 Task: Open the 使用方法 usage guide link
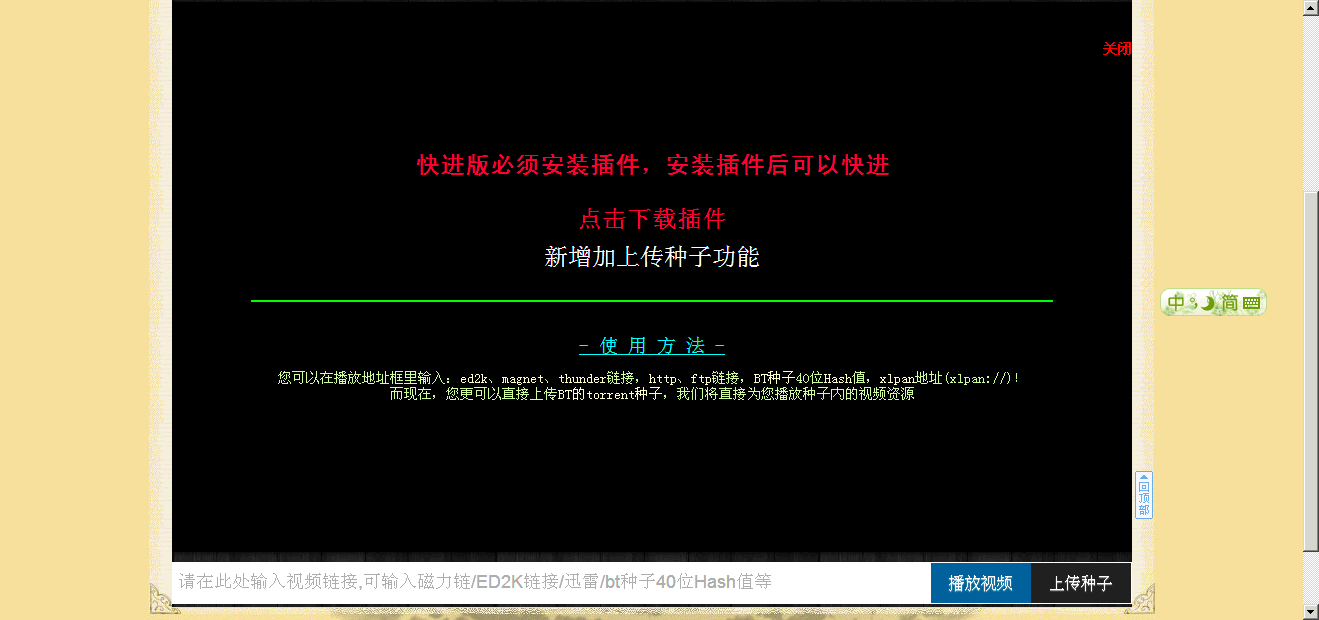click(x=651, y=345)
